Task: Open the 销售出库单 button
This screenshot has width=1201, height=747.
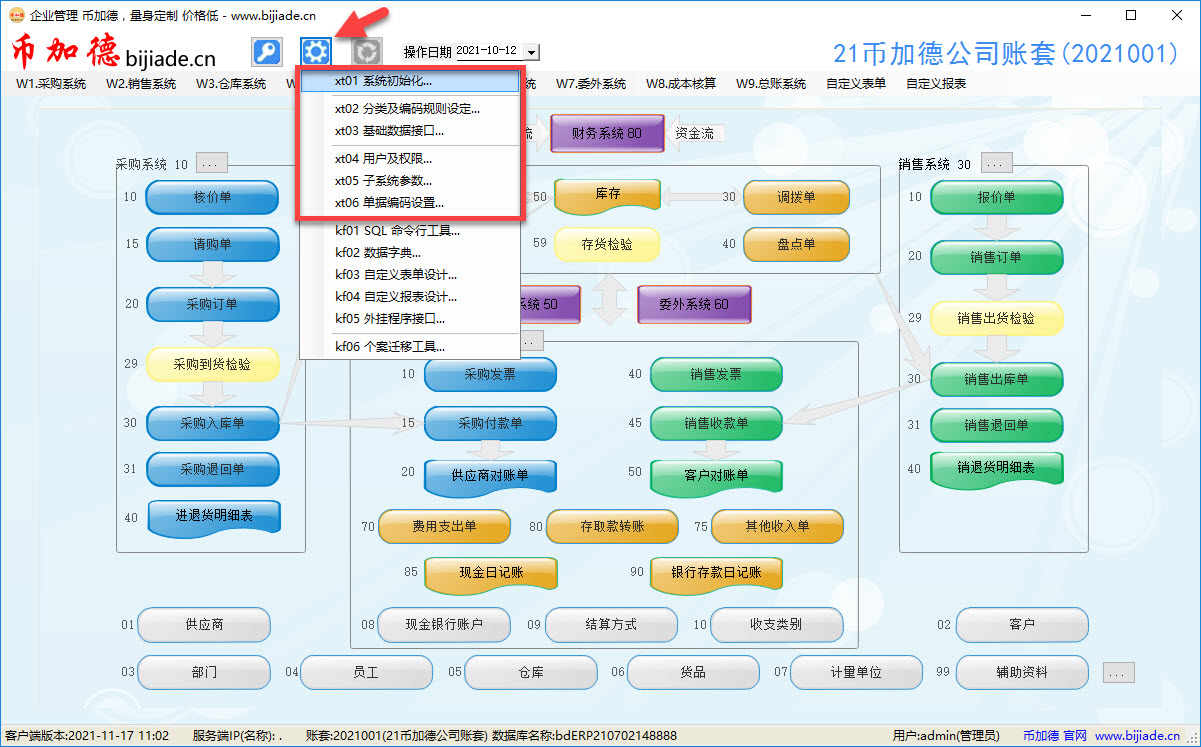Action: 996,379
